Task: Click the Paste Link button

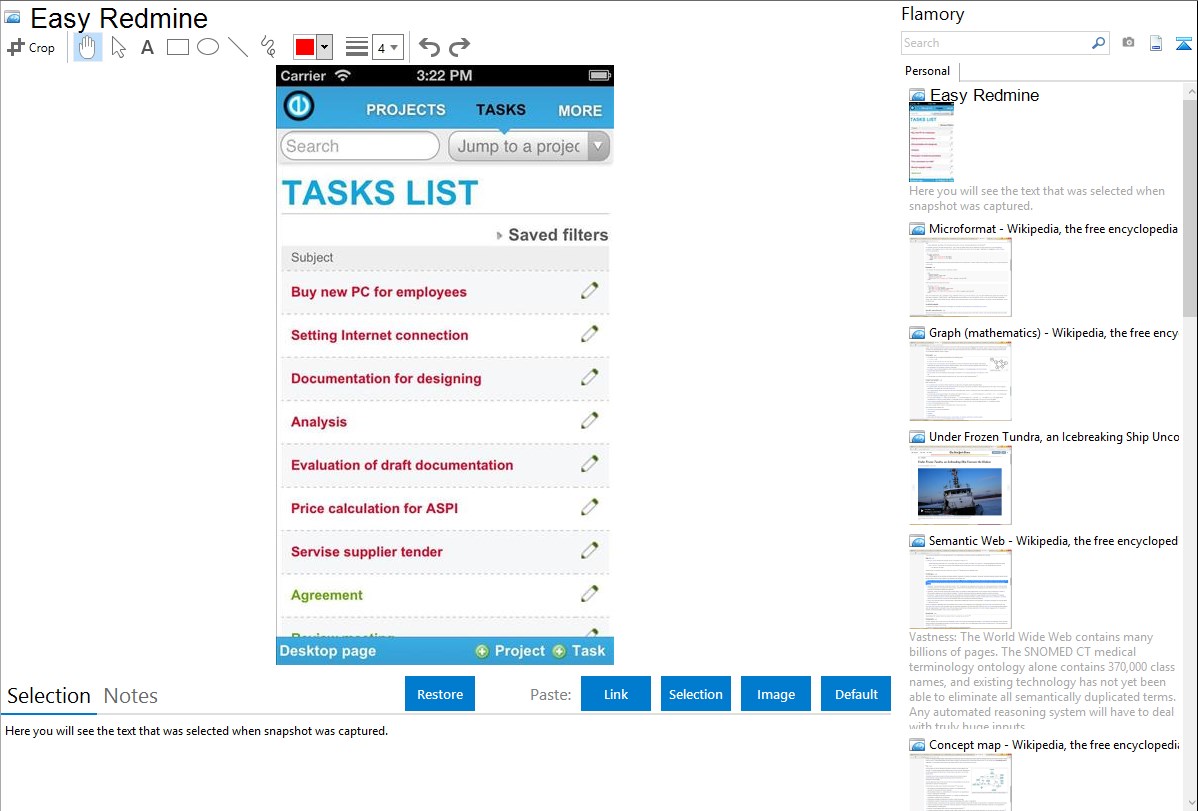Action: (x=616, y=694)
